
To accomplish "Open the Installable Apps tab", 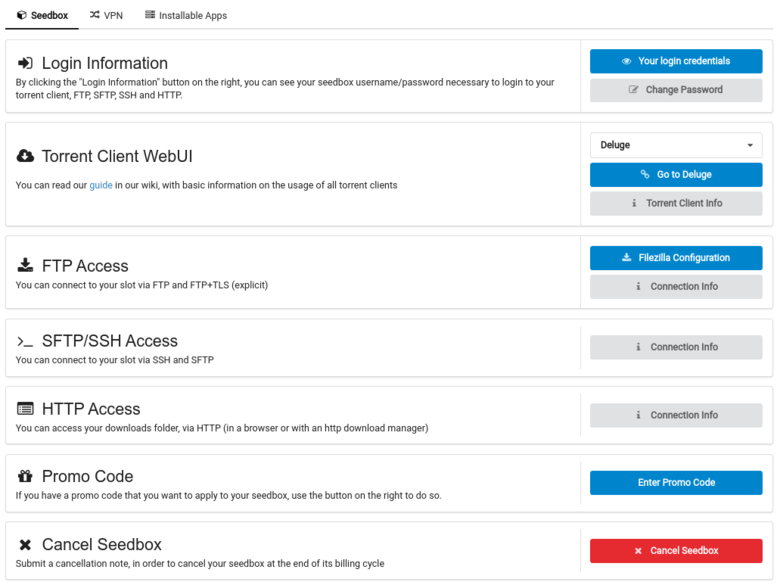I will 186,15.
